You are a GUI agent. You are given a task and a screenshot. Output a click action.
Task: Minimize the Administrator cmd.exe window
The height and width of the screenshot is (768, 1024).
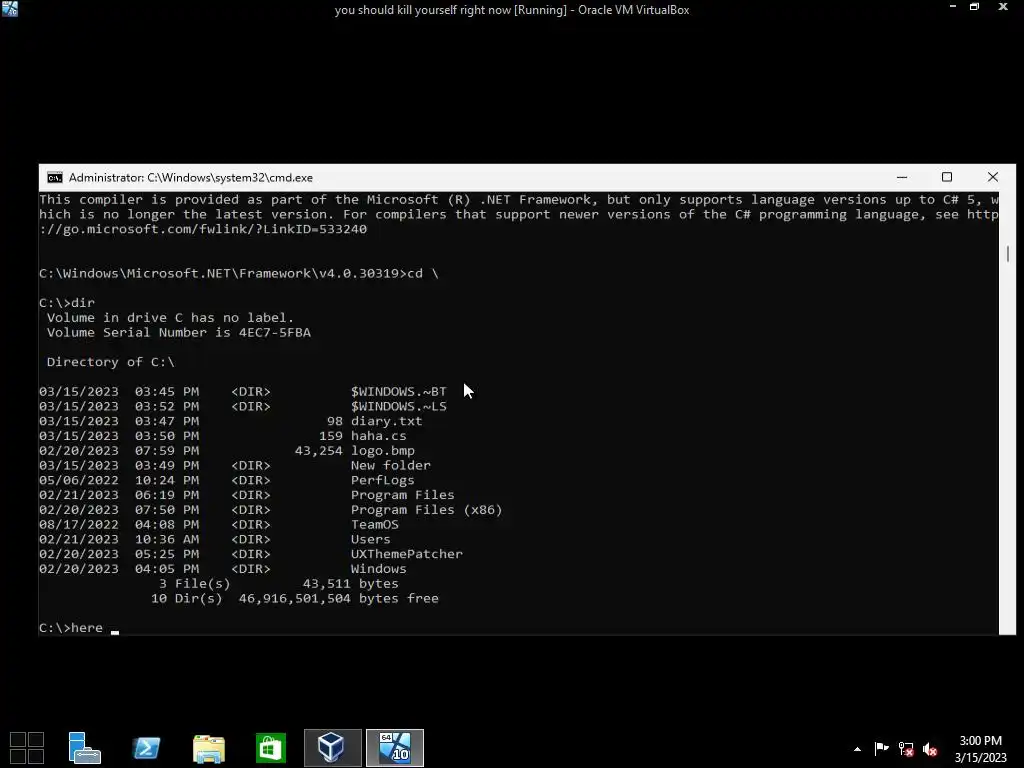click(902, 177)
